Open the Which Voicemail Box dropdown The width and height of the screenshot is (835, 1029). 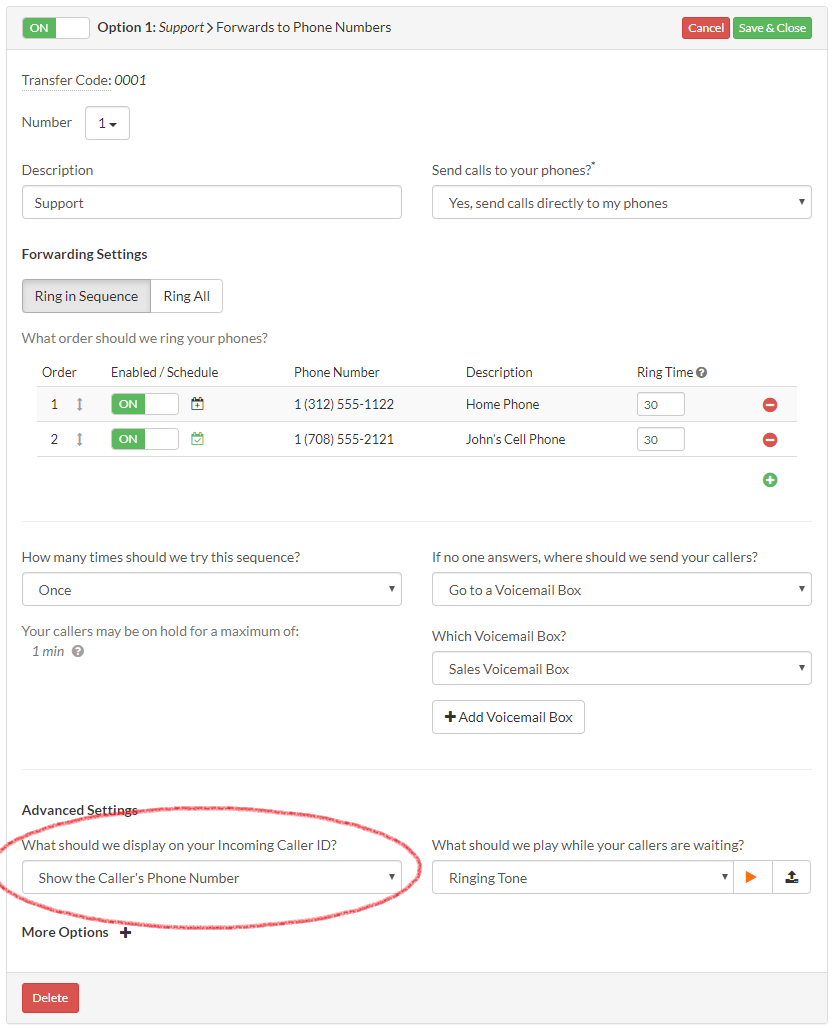click(621, 666)
